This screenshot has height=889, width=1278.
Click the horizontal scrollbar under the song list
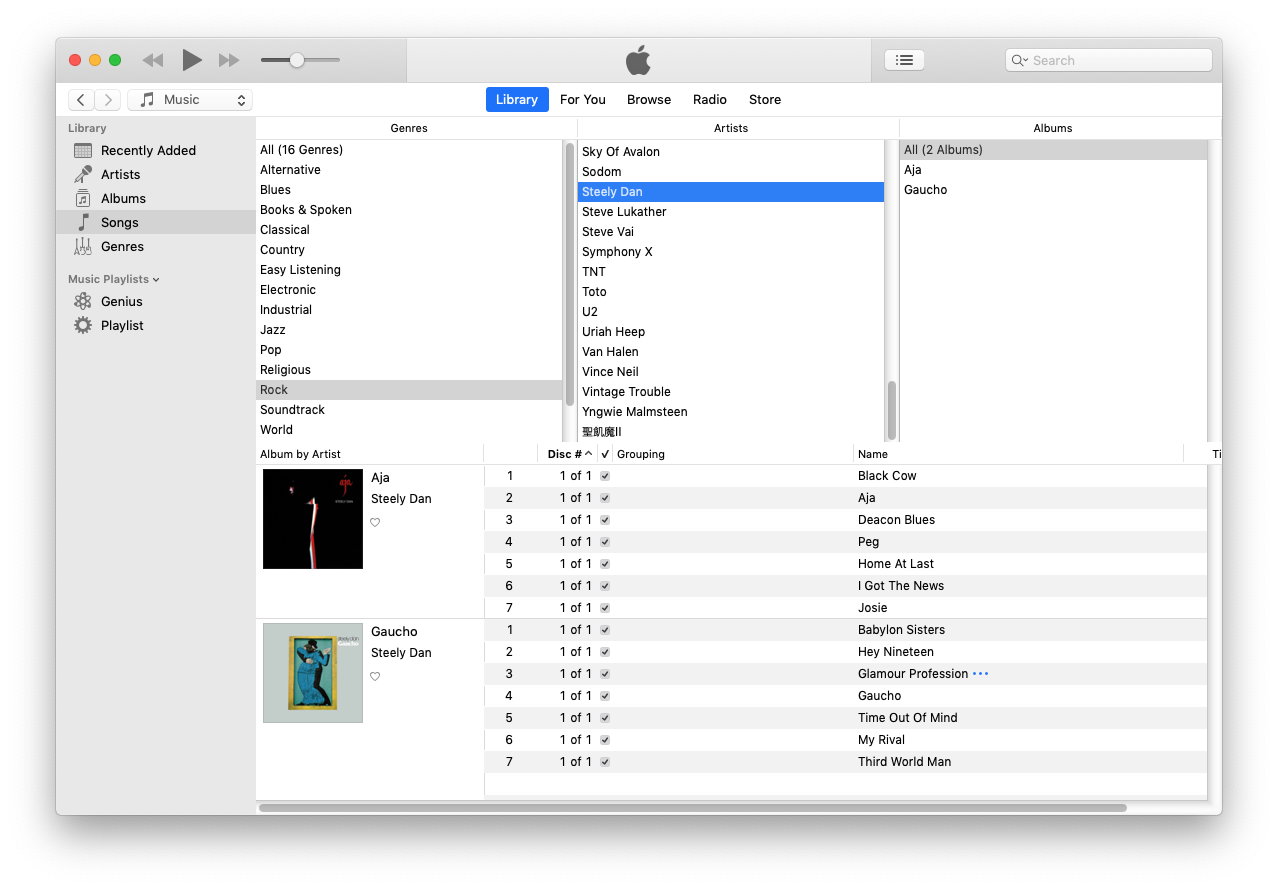pos(693,808)
